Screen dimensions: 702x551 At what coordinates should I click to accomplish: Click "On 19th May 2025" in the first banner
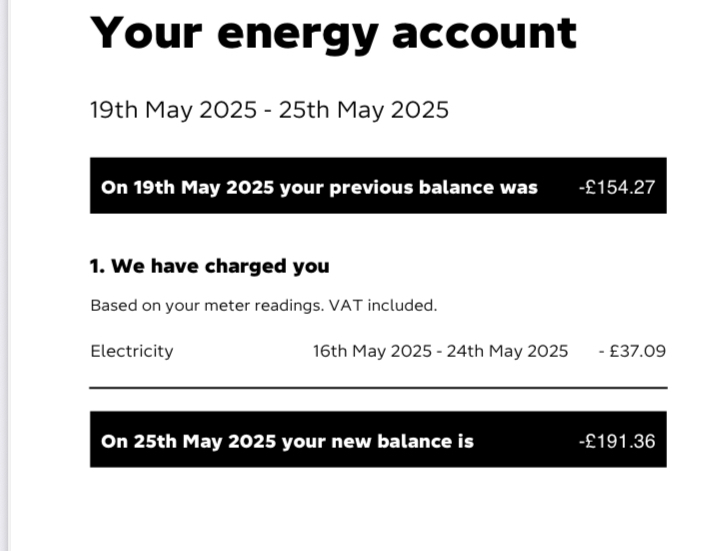[x=187, y=188]
